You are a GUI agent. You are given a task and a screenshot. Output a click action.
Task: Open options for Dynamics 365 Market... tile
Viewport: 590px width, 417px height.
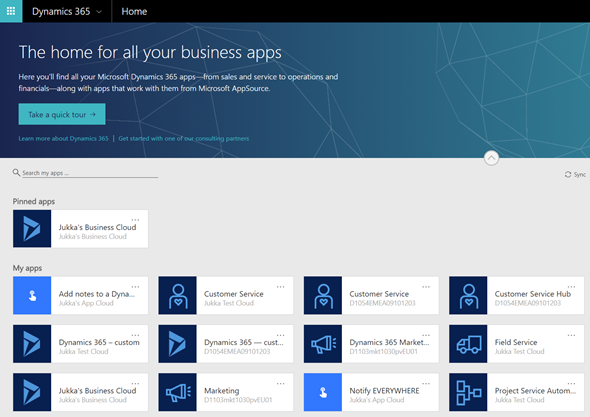click(426, 335)
